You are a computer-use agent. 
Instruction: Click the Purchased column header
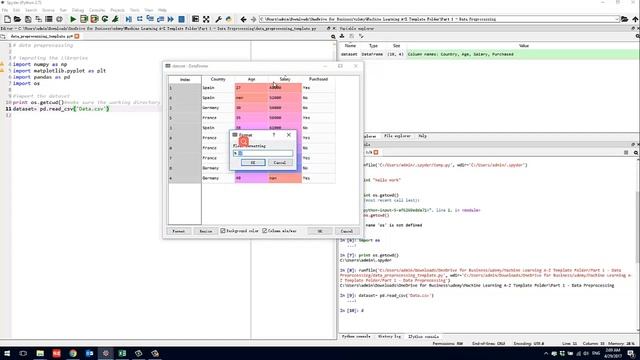click(318, 79)
